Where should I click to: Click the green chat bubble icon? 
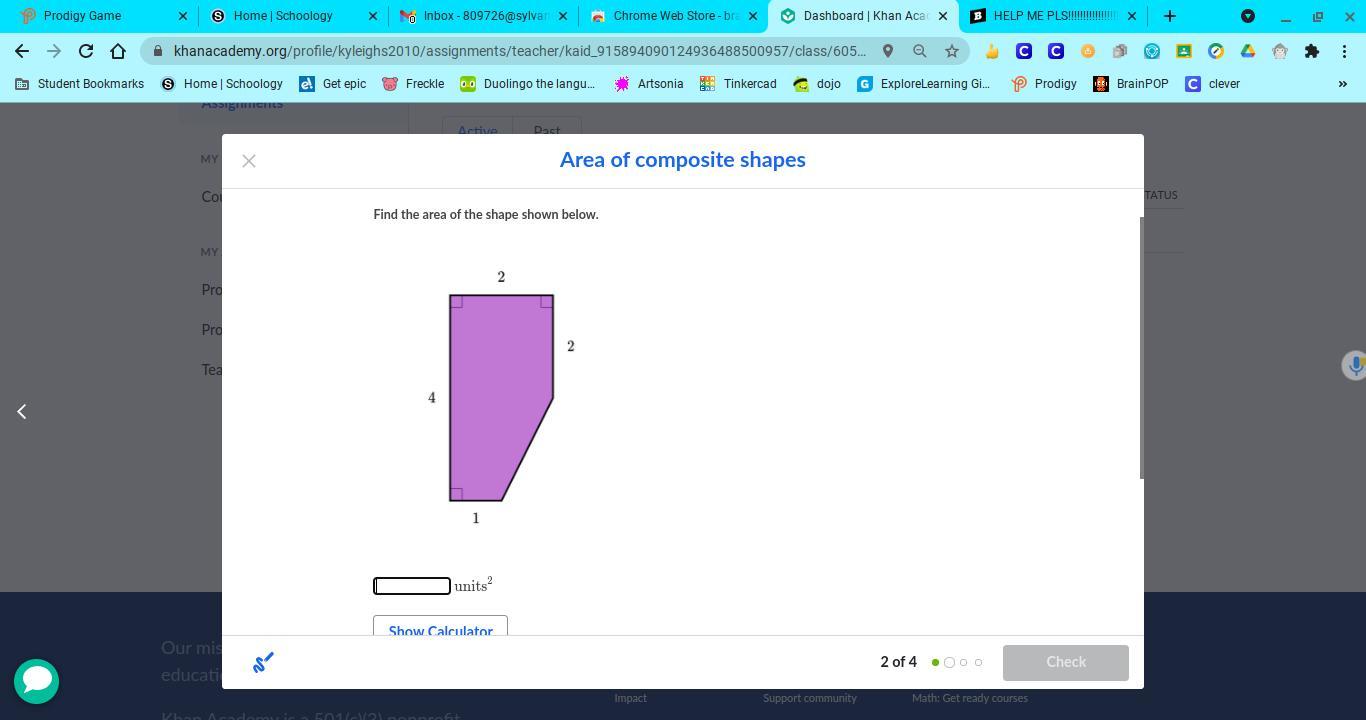pyautogui.click(x=37, y=681)
